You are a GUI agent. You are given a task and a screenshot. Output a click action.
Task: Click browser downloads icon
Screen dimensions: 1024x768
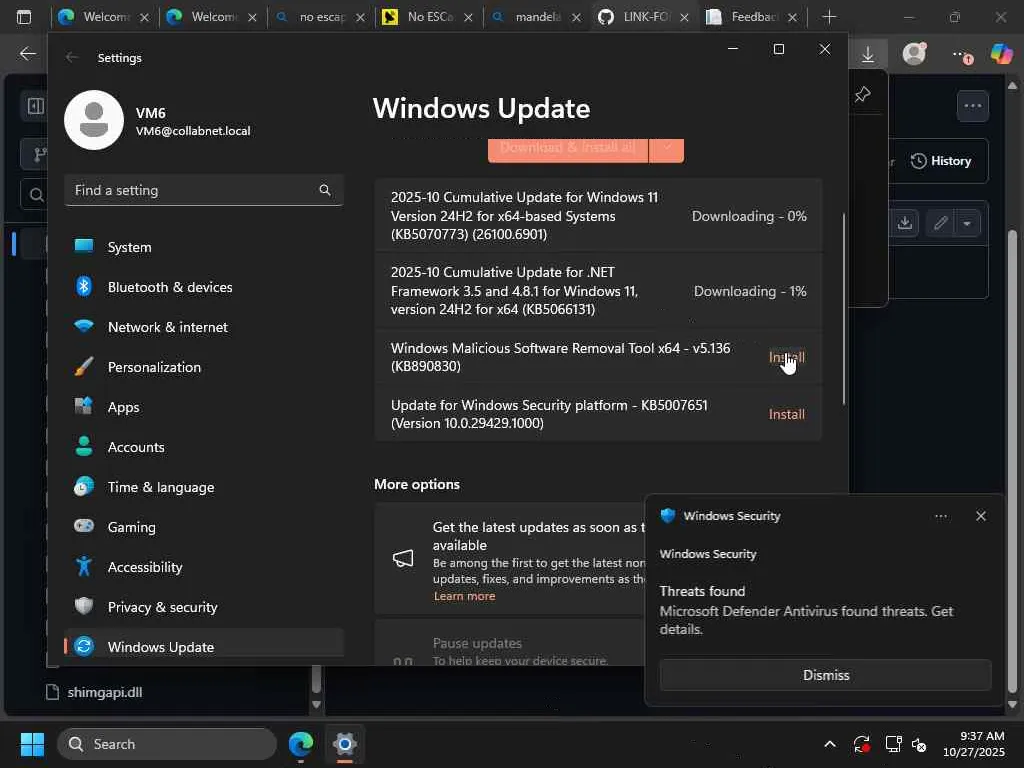click(x=867, y=55)
